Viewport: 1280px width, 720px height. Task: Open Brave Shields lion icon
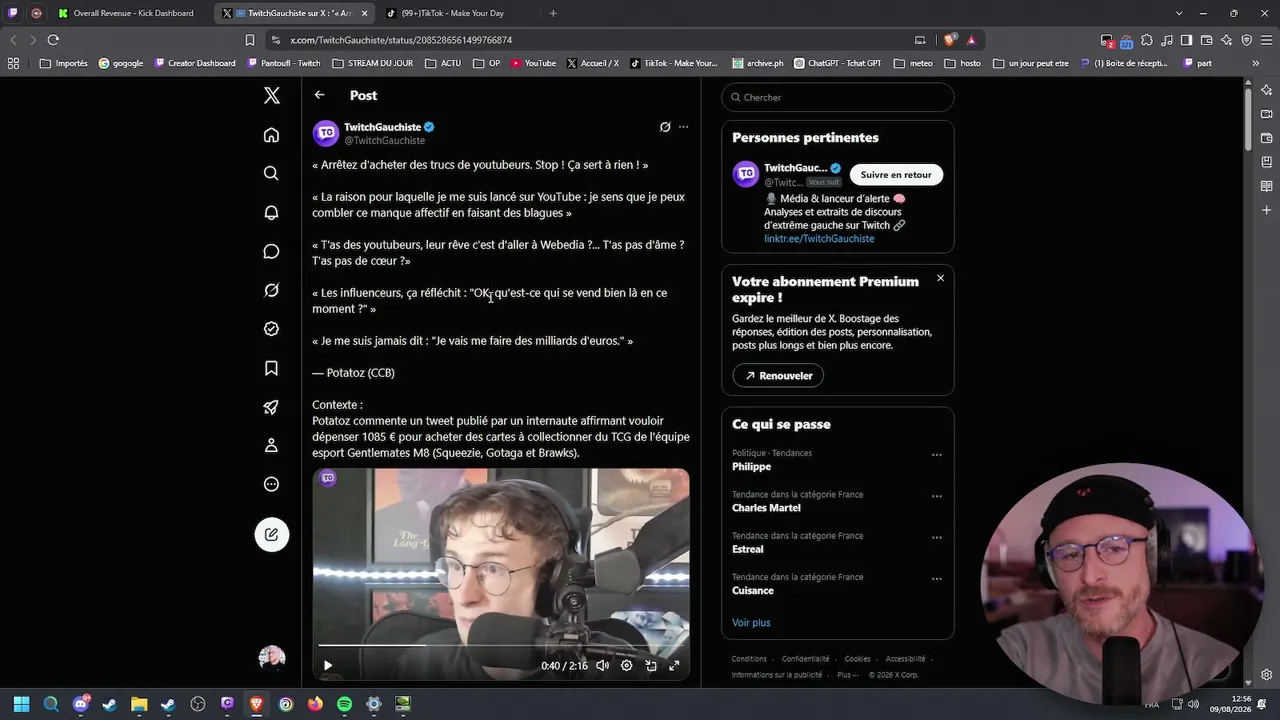[x=949, y=40]
